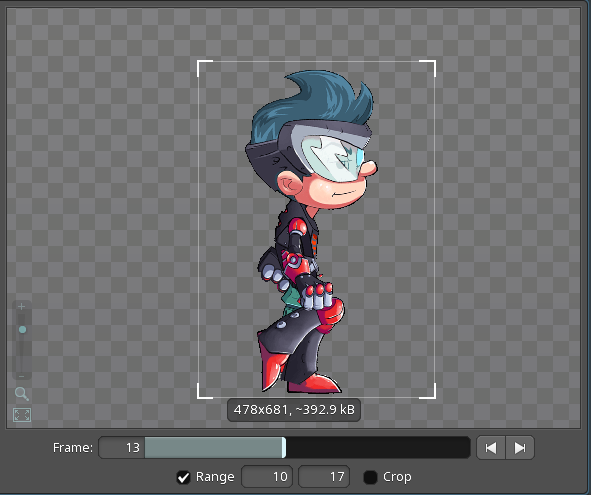Advance to the next frame
This screenshot has width=591, height=495.
(520, 447)
